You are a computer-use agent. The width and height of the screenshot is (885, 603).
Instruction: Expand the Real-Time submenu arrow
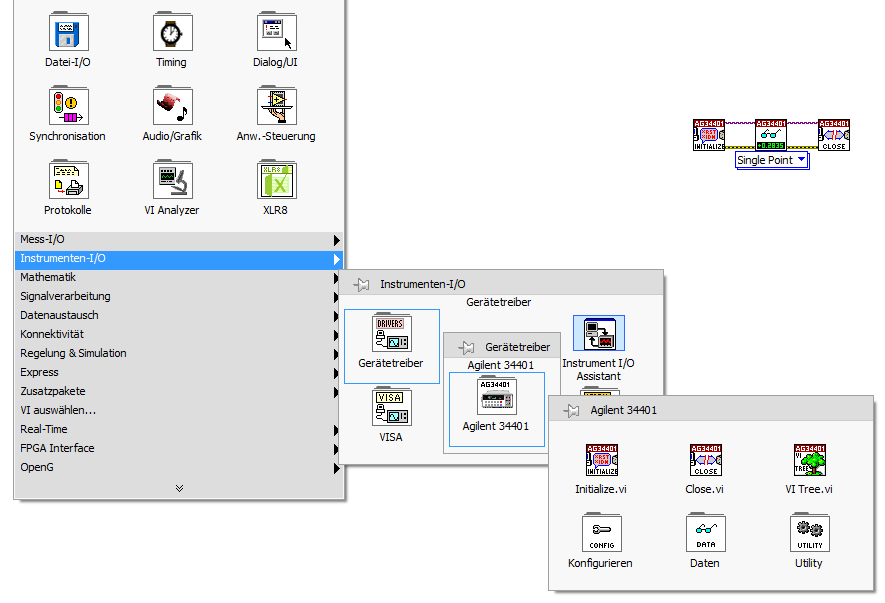[336, 430]
